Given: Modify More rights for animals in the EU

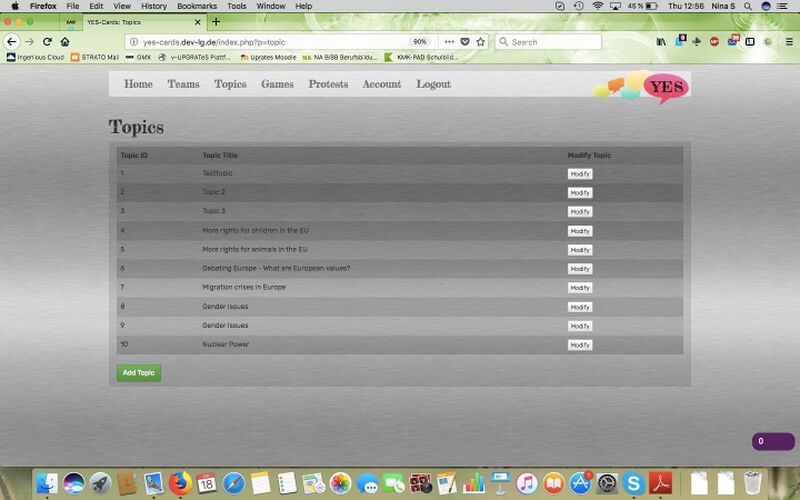Looking at the screenshot, I should tap(580, 250).
